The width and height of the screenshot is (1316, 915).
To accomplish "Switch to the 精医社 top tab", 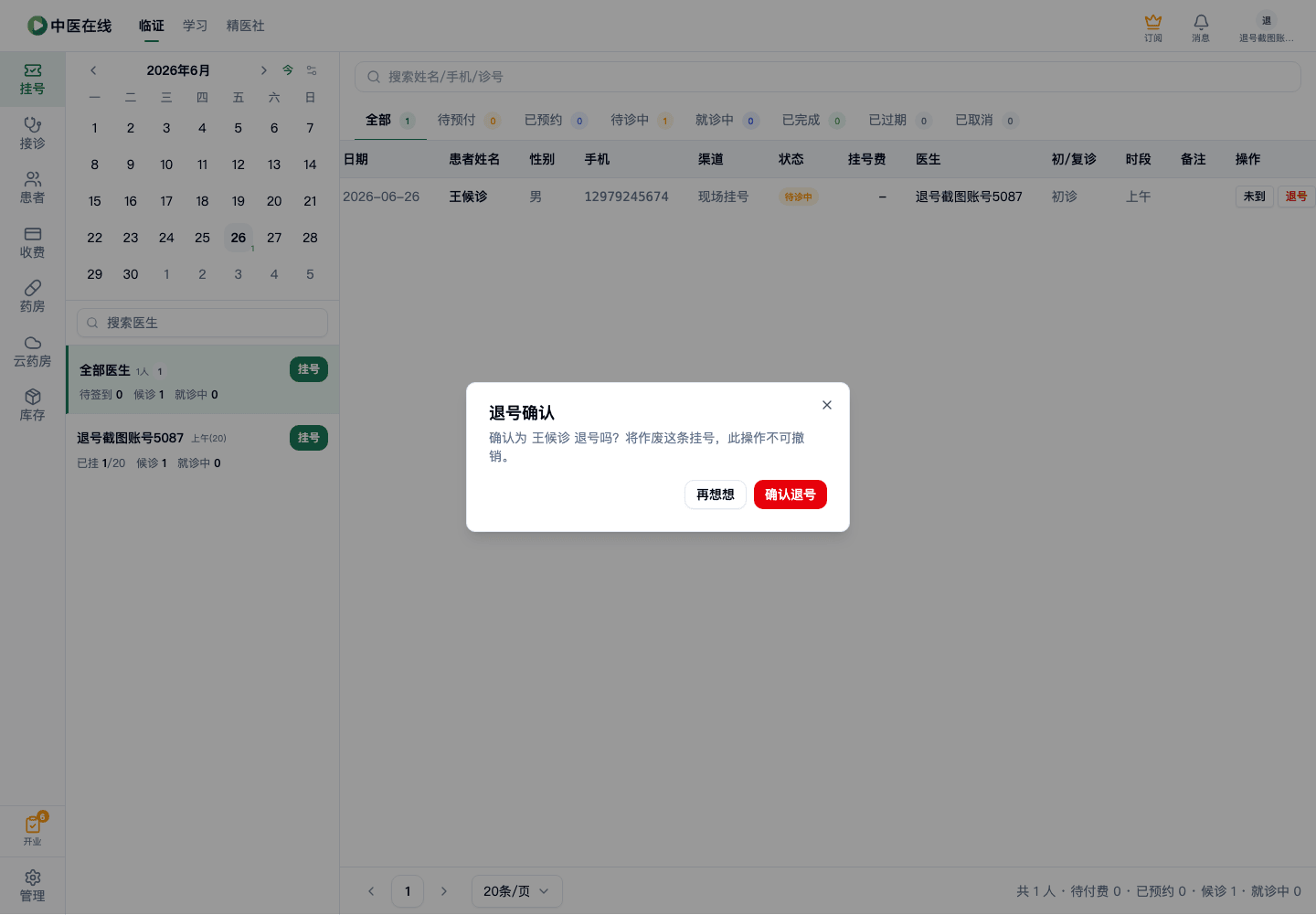I will coord(246,26).
